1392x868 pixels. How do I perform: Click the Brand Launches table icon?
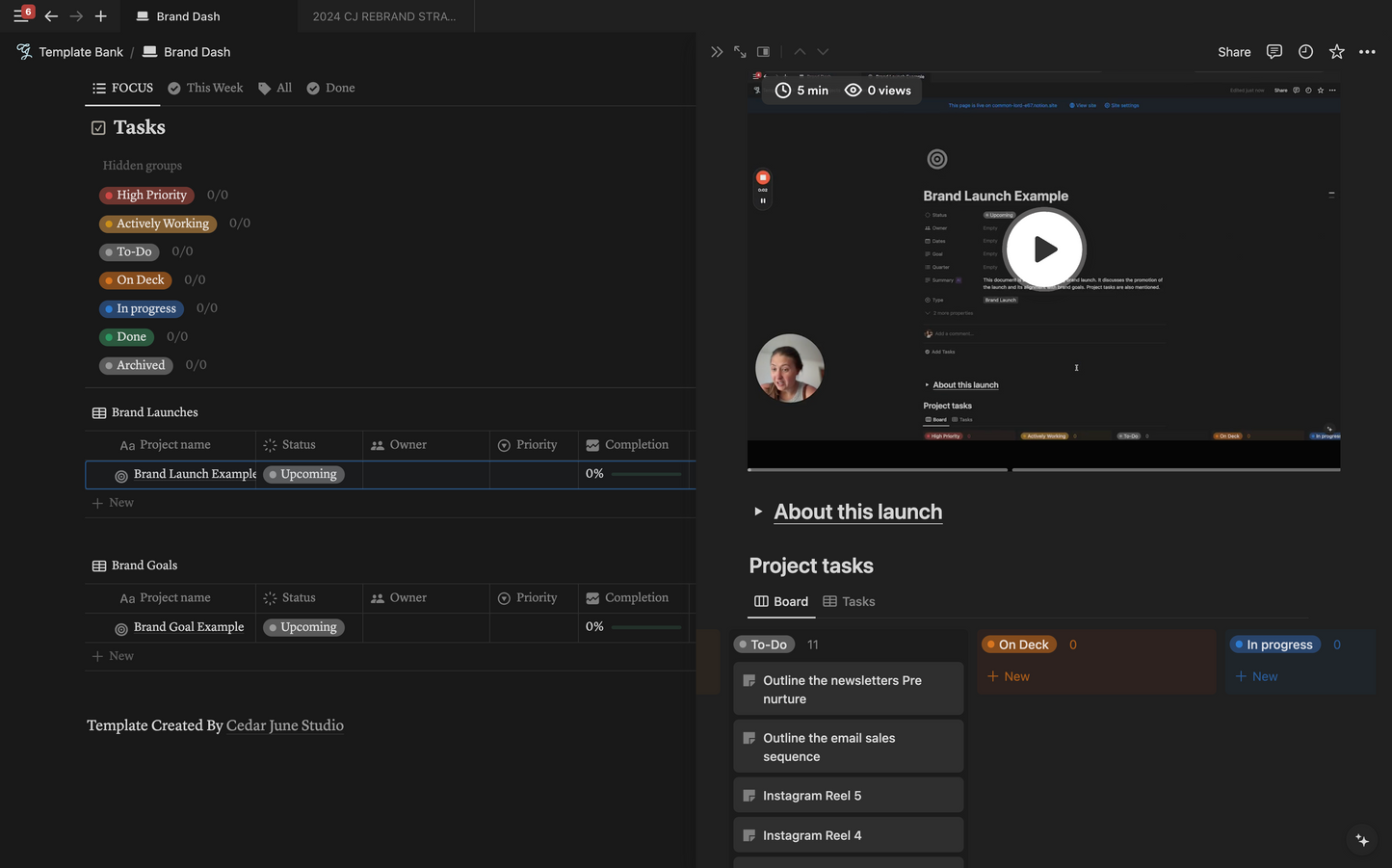coord(99,412)
